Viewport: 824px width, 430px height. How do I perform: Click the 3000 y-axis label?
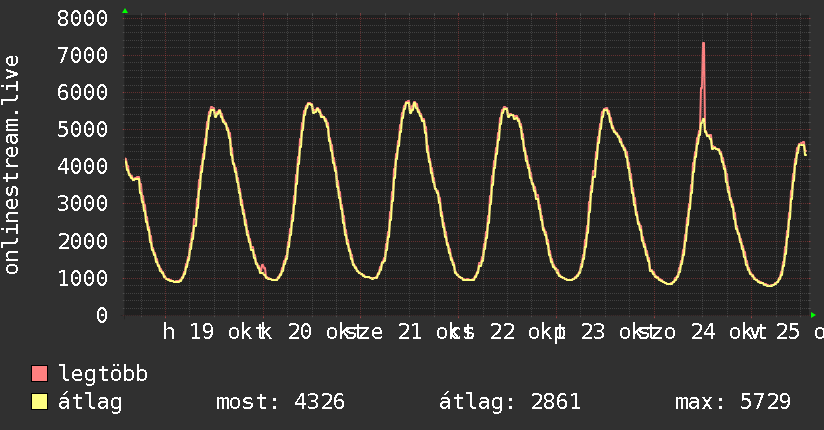tap(83, 203)
